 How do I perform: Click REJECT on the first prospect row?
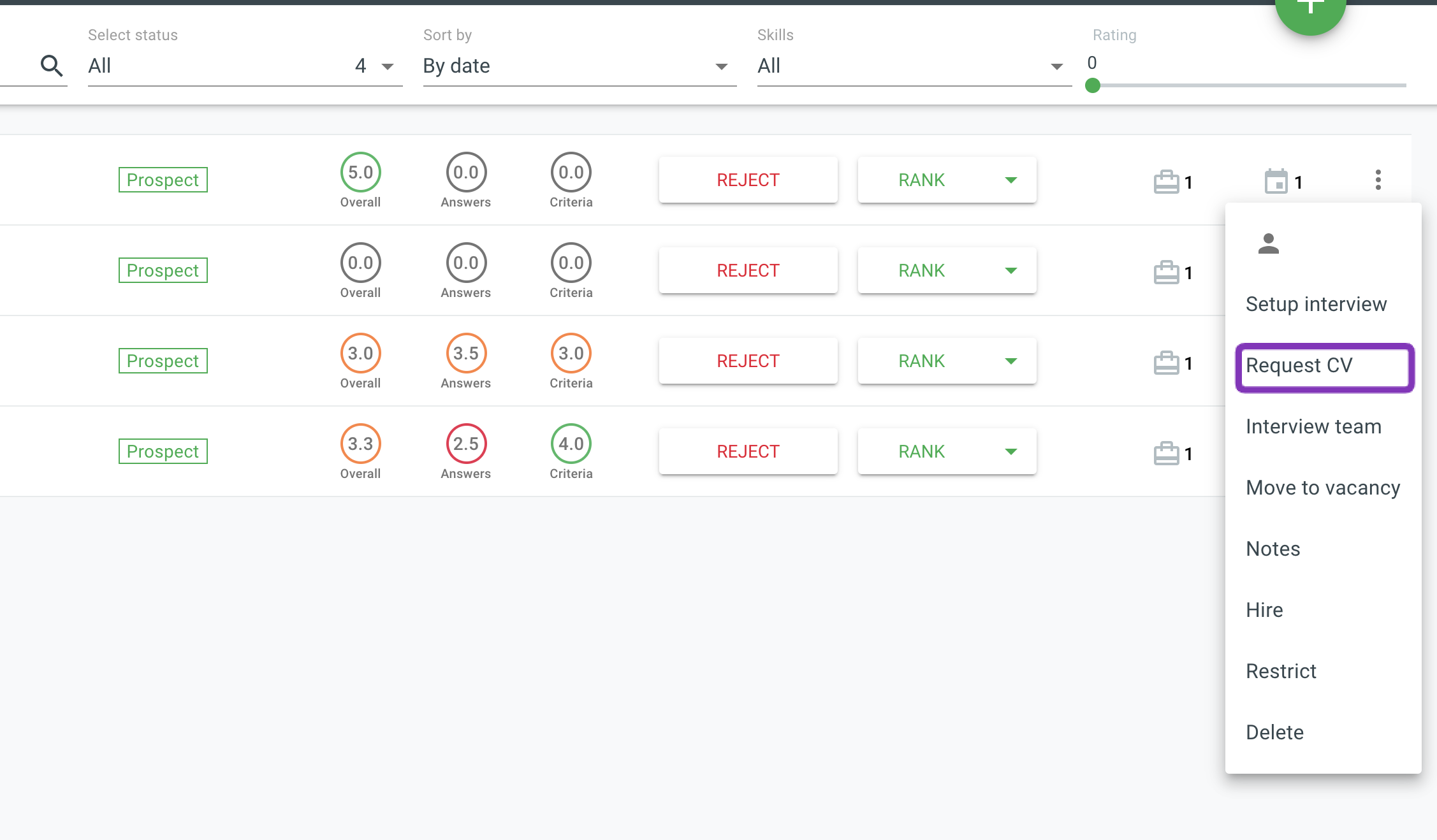coord(748,180)
